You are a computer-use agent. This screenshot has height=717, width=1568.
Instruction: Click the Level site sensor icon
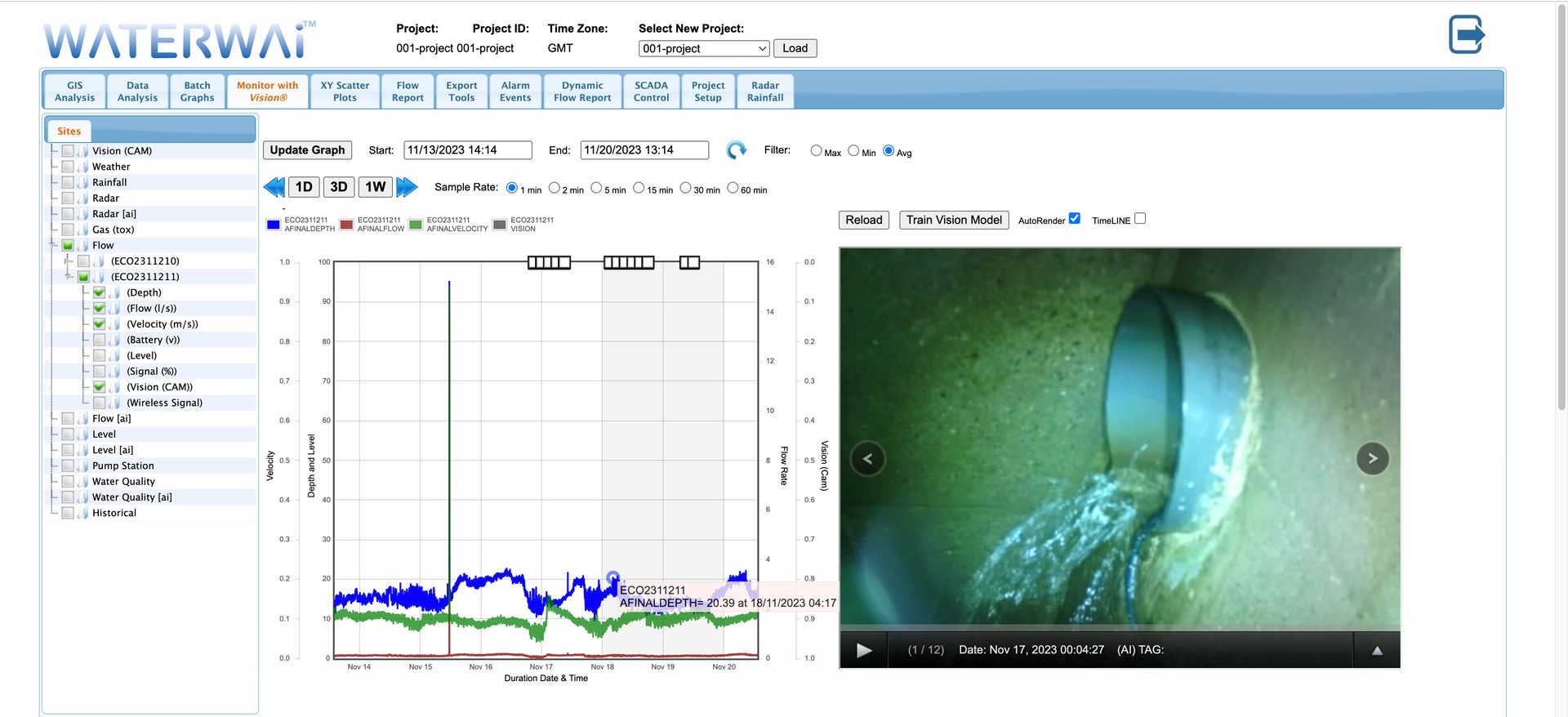click(82, 434)
